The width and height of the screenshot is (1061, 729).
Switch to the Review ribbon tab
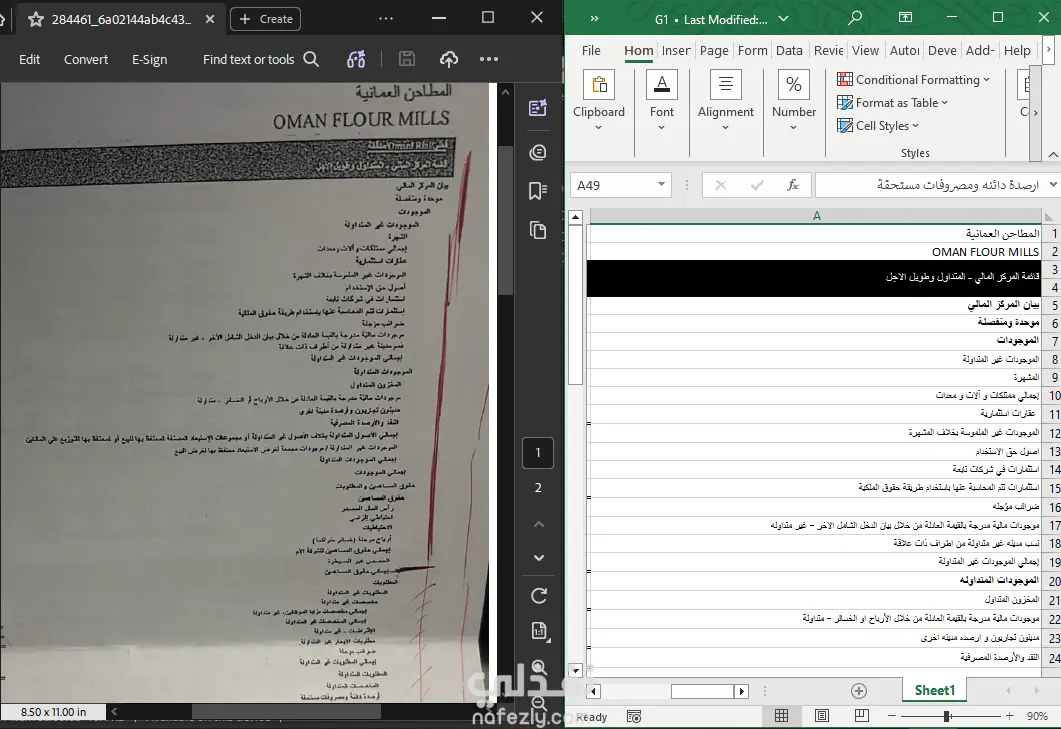[828, 50]
